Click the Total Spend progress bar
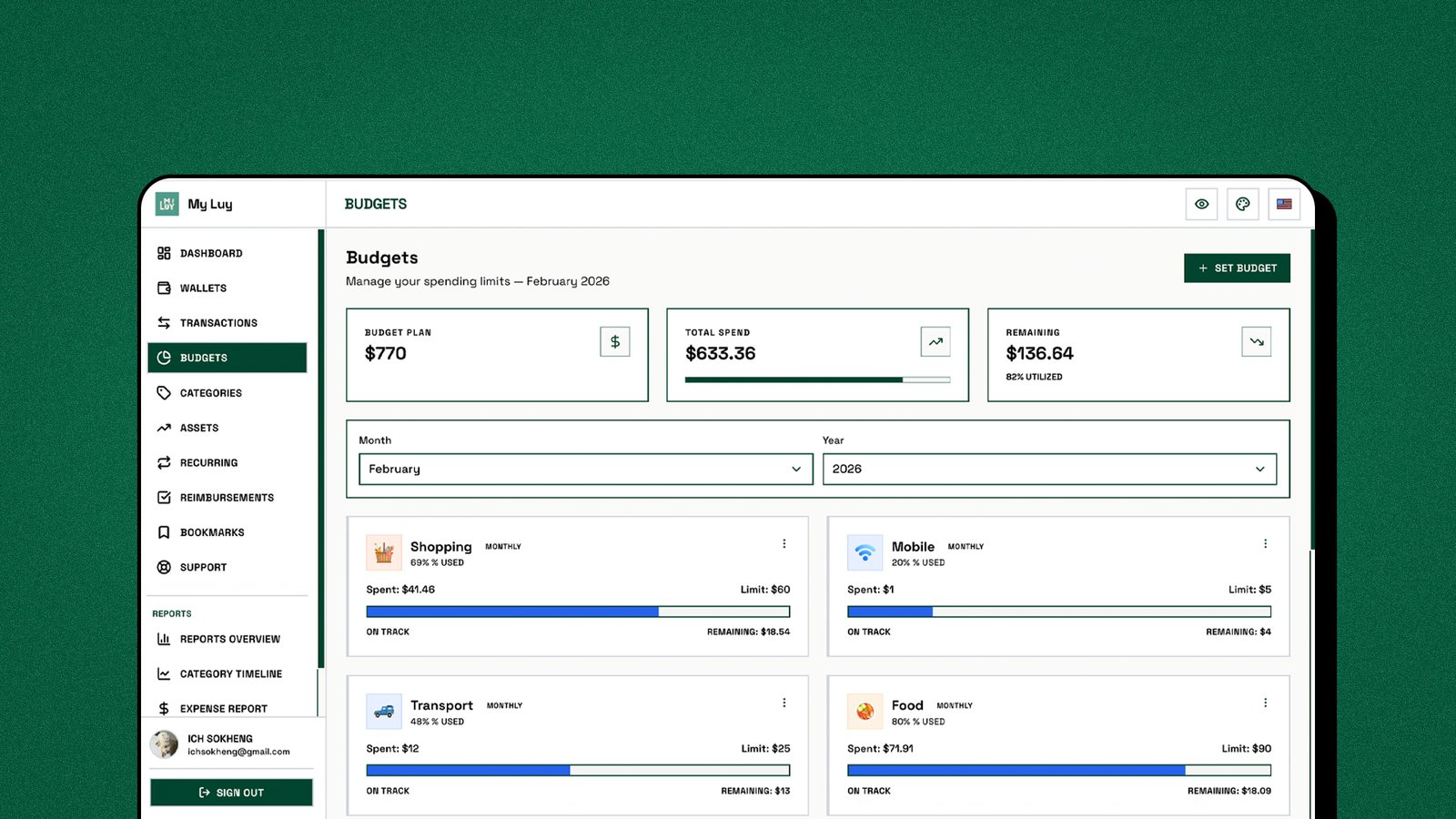1456x819 pixels. pyautogui.click(x=817, y=379)
